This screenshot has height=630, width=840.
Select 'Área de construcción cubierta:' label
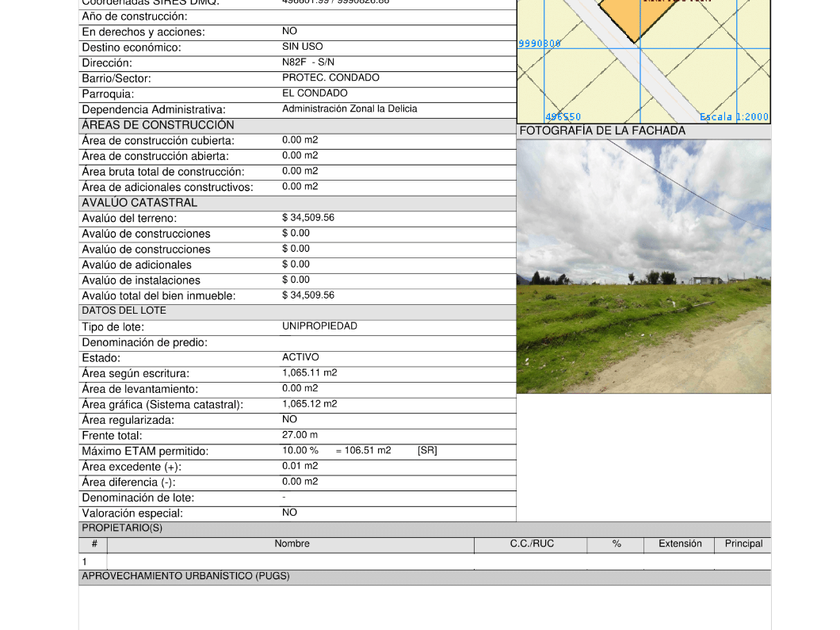click(x=158, y=141)
